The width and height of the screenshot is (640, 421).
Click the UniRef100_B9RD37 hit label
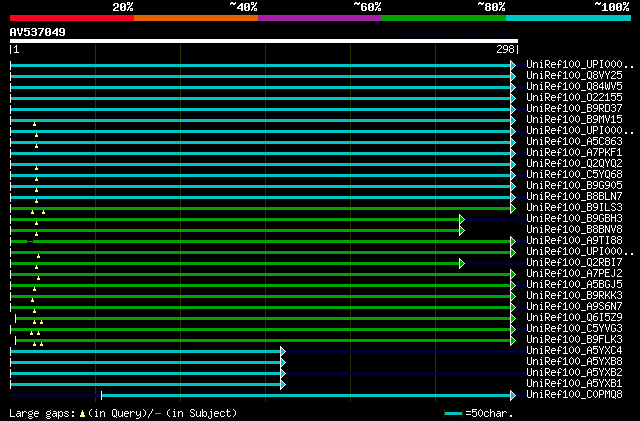click(x=574, y=109)
